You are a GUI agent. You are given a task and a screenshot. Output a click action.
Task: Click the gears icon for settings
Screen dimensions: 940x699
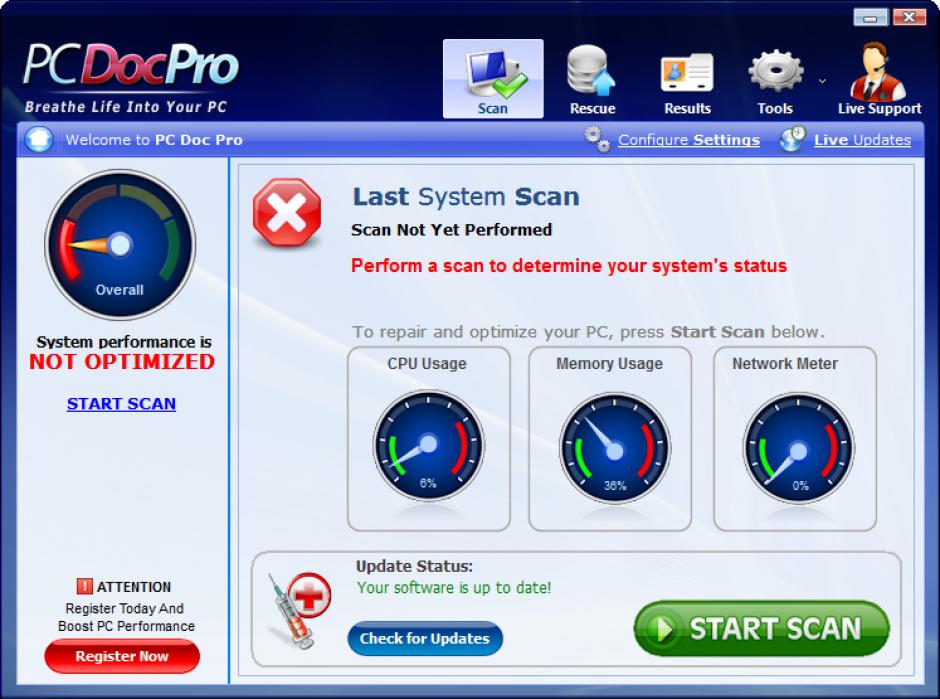point(597,139)
